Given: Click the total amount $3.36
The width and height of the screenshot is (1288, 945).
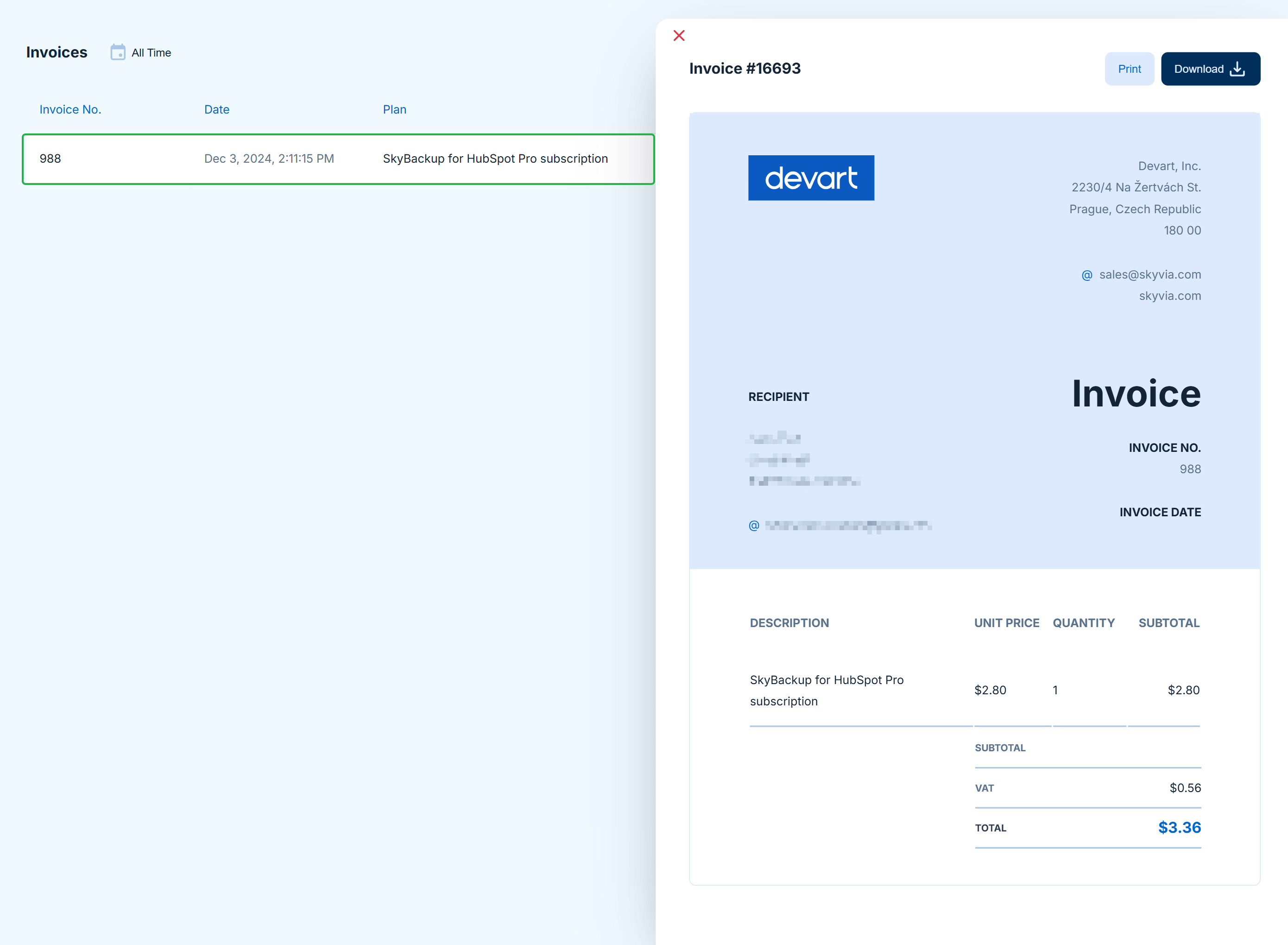Looking at the screenshot, I should (1180, 827).
